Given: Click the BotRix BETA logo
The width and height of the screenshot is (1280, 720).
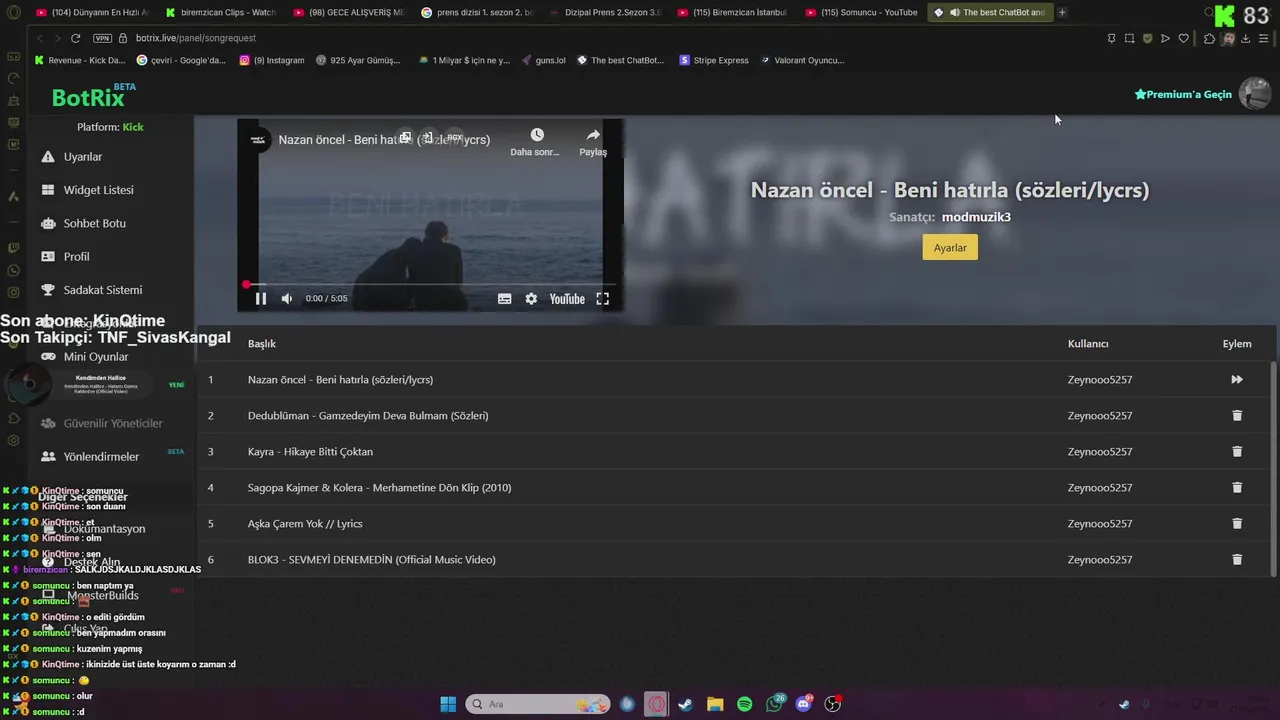Looking at the screenshot, I should 94,96.
